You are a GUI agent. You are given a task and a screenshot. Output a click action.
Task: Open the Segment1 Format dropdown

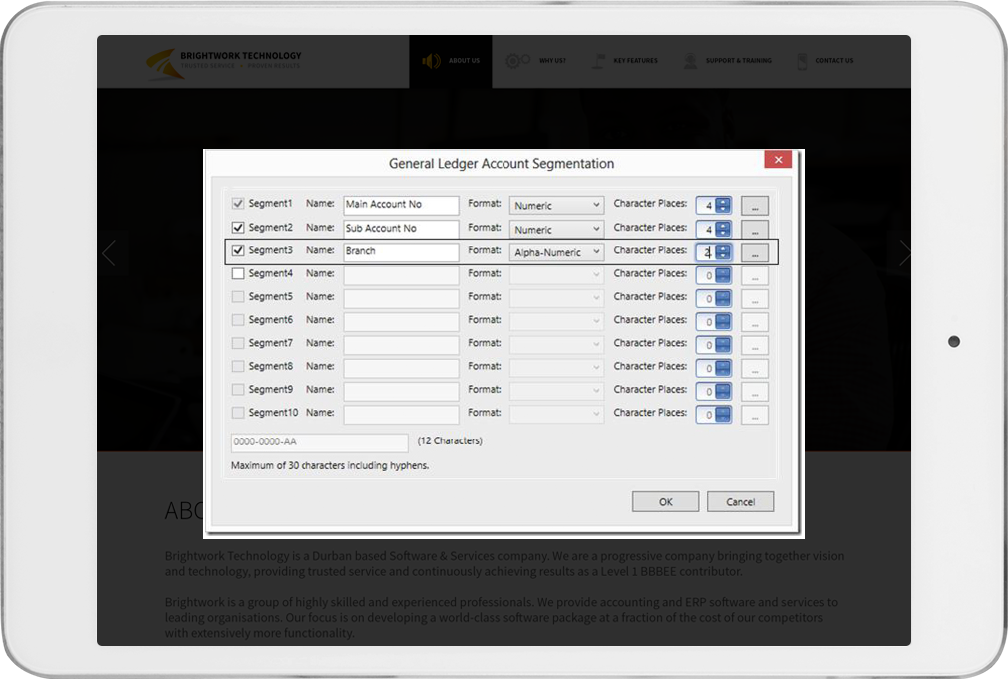pos(556,205)
